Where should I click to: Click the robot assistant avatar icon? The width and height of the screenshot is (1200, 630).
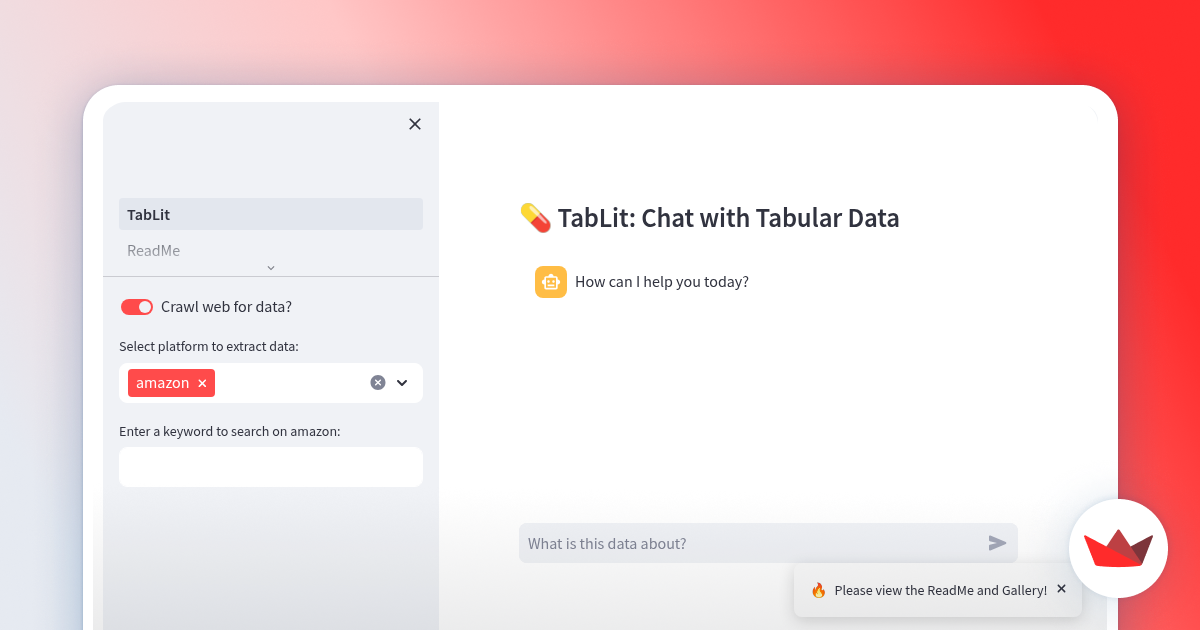point(551,282)
